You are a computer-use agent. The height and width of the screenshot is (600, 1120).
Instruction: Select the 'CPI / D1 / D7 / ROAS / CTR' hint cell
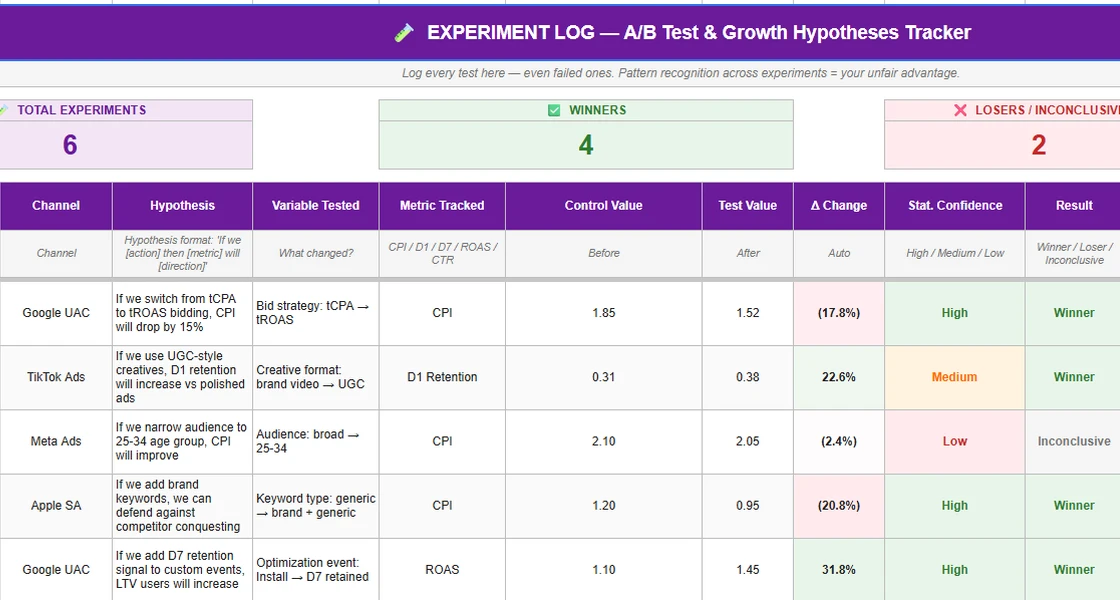pos(442,254)
